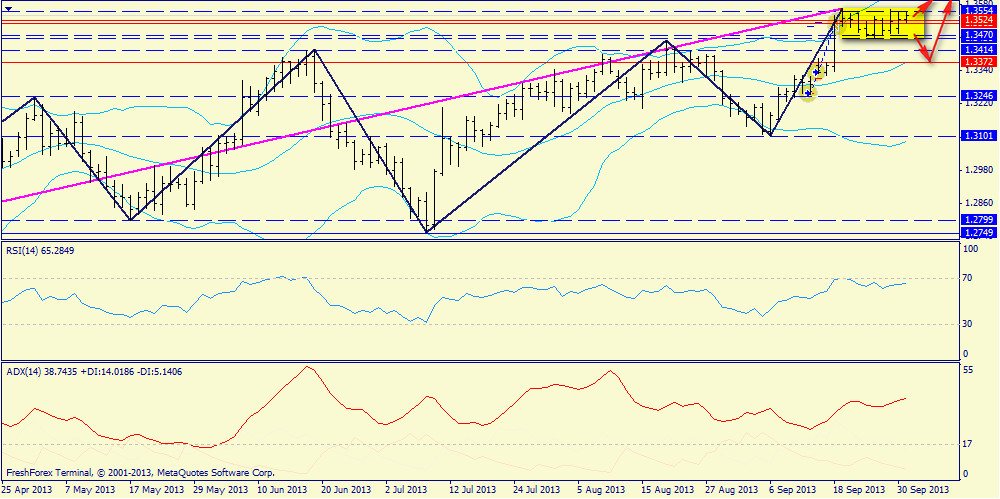The width and height of the screenshot is (1000, 499).
Task: Click the blue 1.3554 price label
Action: pos(977,10)
